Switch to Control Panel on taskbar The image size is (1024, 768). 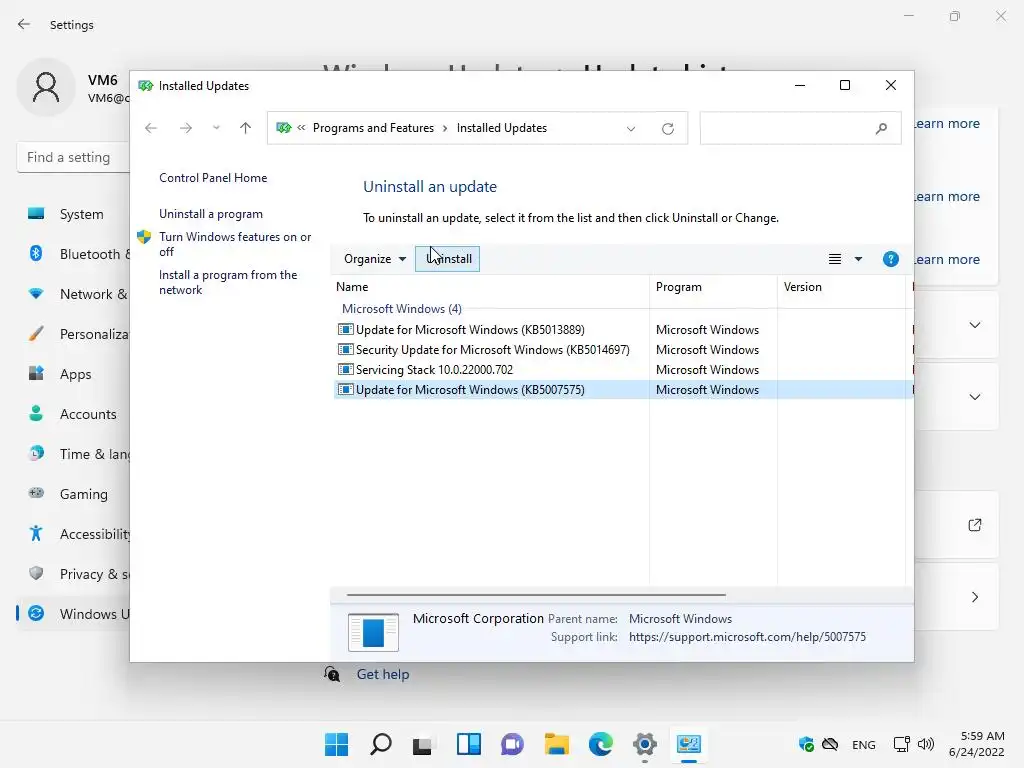coord(688,744)
